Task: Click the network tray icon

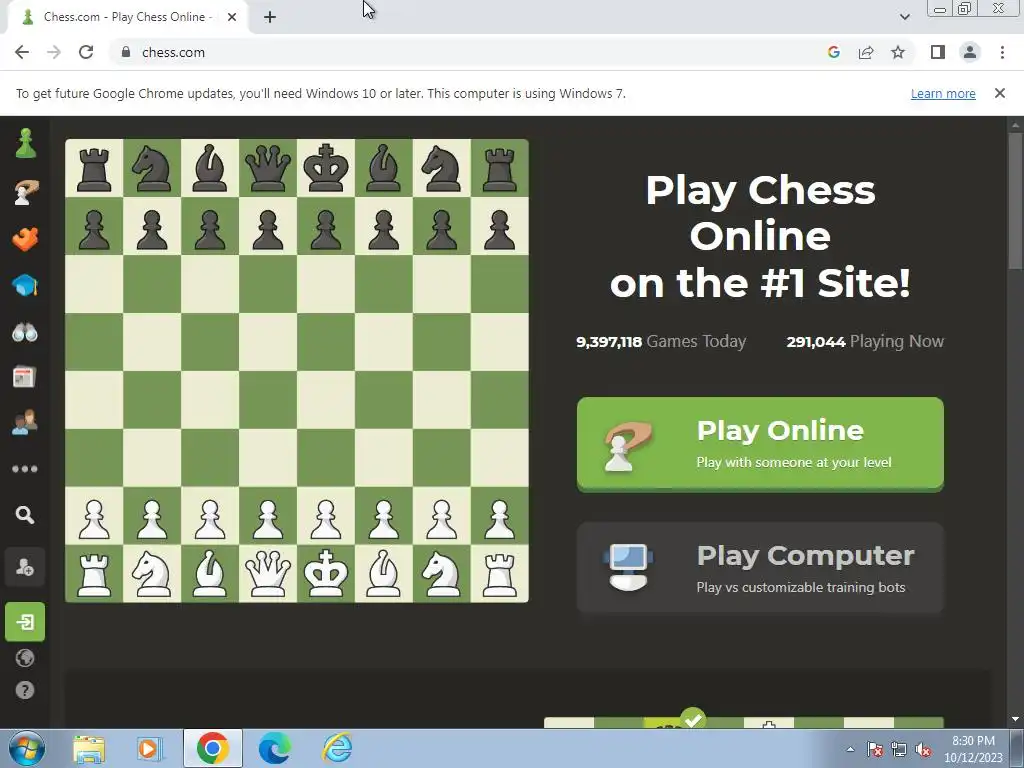Action: [899, 750]
